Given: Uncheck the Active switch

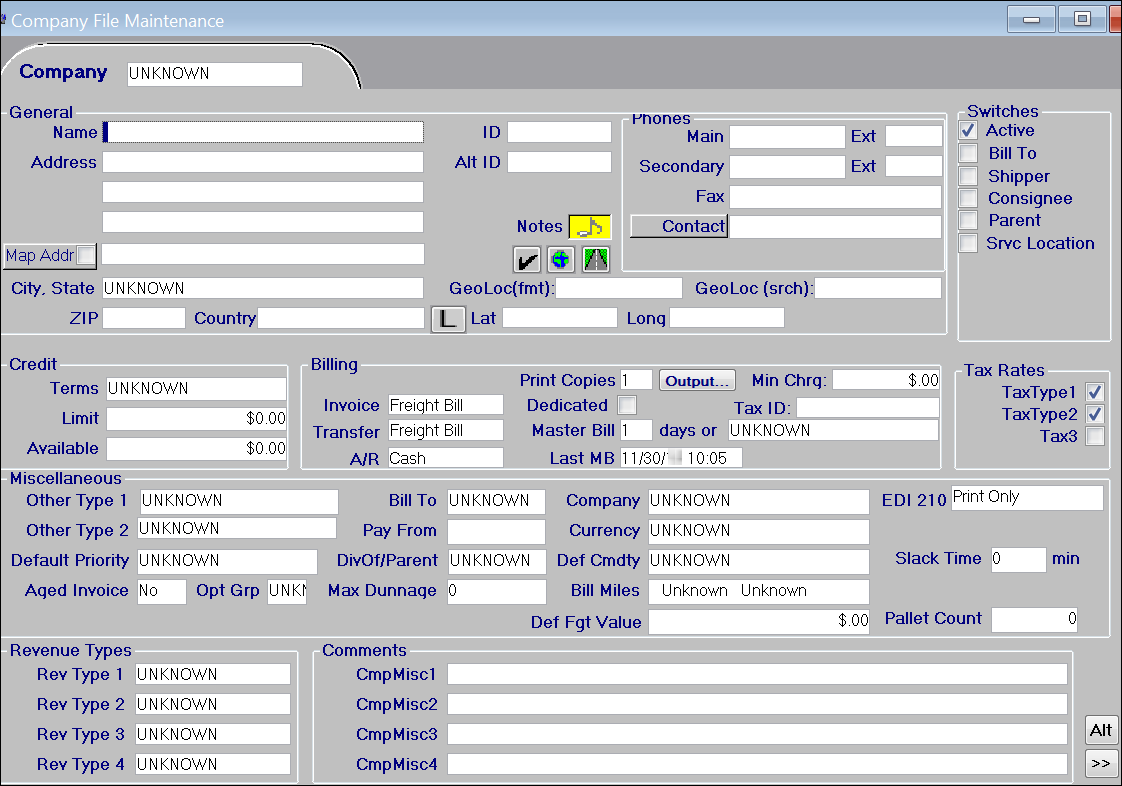Looking at the screenshot, I should [968, 131].
